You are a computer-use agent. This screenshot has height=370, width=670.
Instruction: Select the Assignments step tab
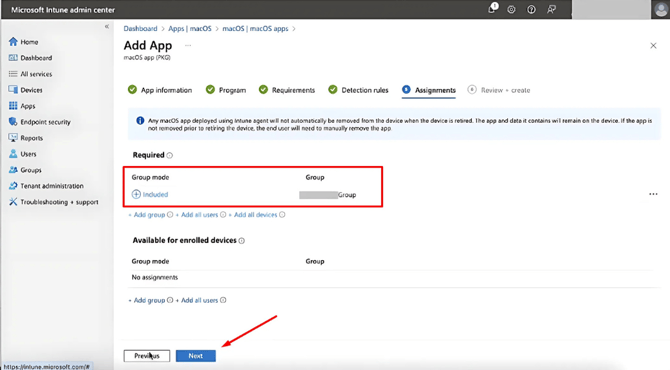click(429, 90)
